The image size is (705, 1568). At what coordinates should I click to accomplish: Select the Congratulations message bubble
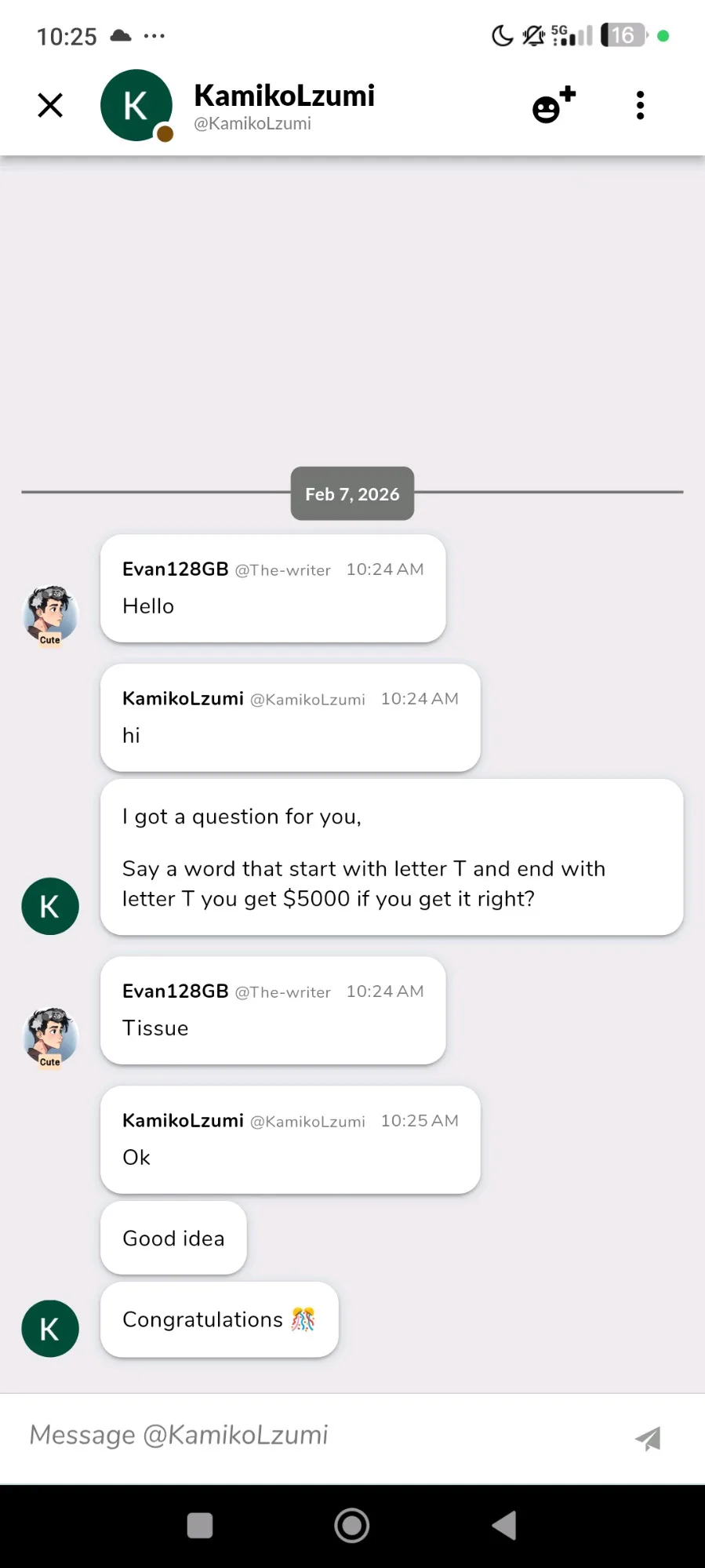(220, 1319)
